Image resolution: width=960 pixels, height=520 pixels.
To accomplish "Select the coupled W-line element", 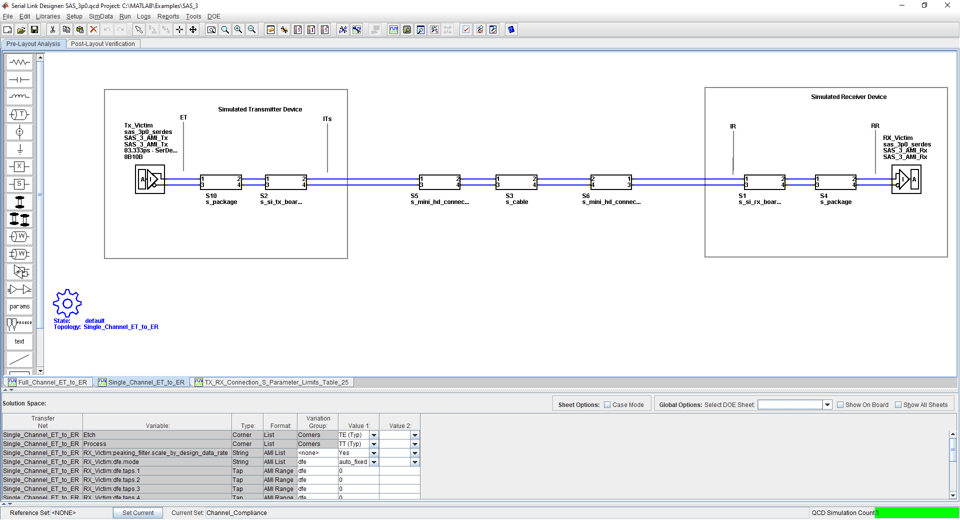I will click(x=20, y=254).
